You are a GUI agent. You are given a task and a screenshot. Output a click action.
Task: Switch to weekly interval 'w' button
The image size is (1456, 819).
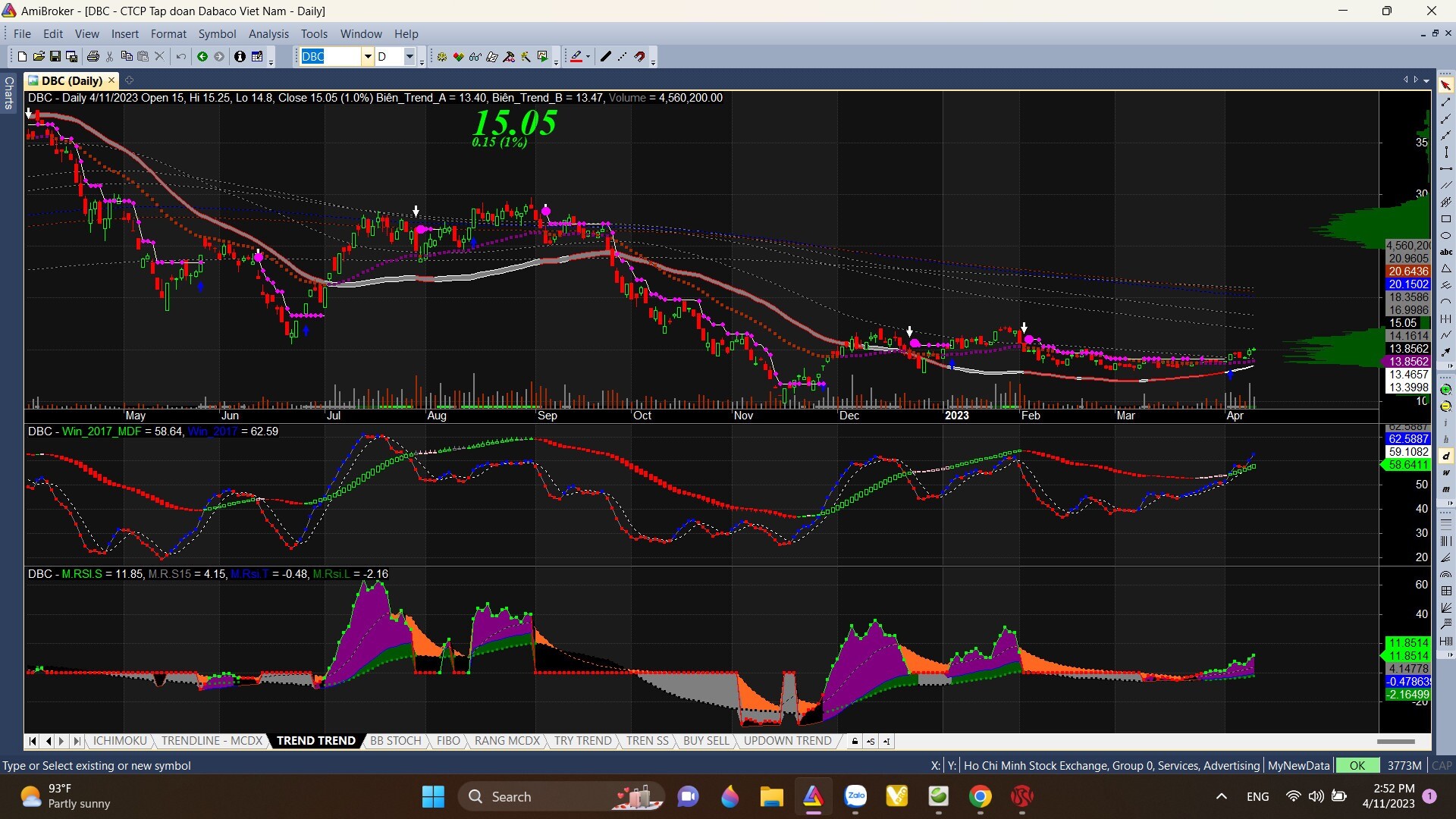pyautogui.click(x=1445, y=472)
